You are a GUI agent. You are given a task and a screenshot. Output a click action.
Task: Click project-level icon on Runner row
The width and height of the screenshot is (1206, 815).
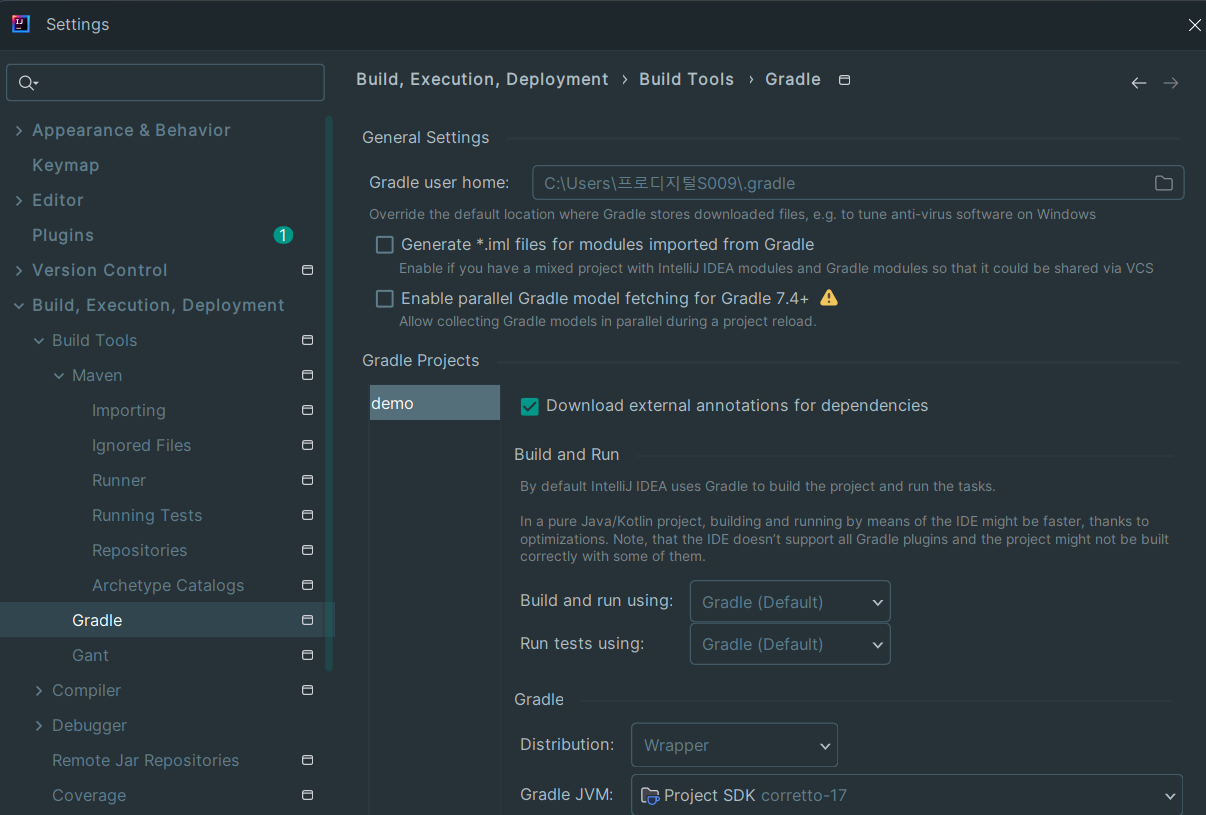tap(307, 480)
